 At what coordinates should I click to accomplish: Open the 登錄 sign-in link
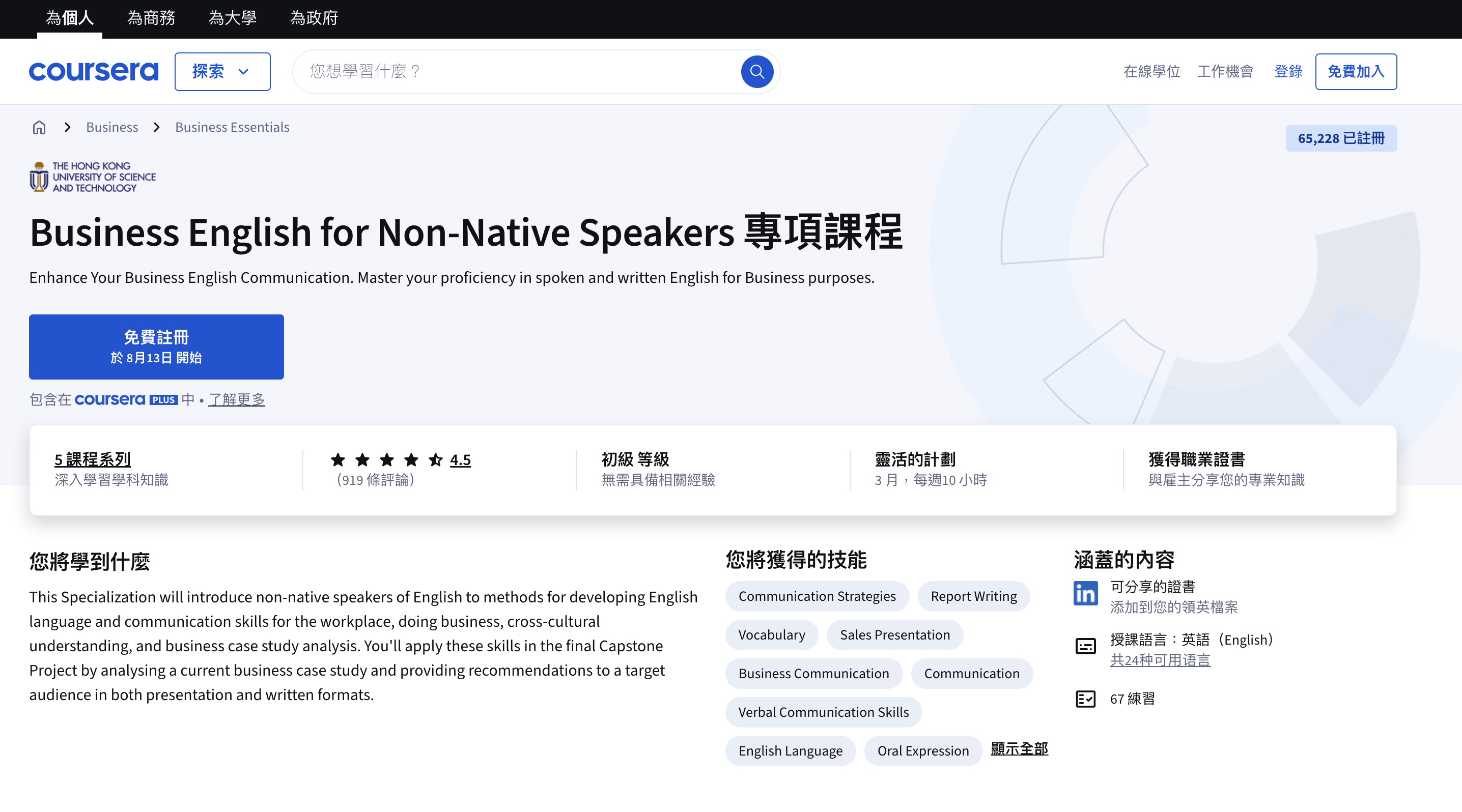click(x=1288, y=71)
